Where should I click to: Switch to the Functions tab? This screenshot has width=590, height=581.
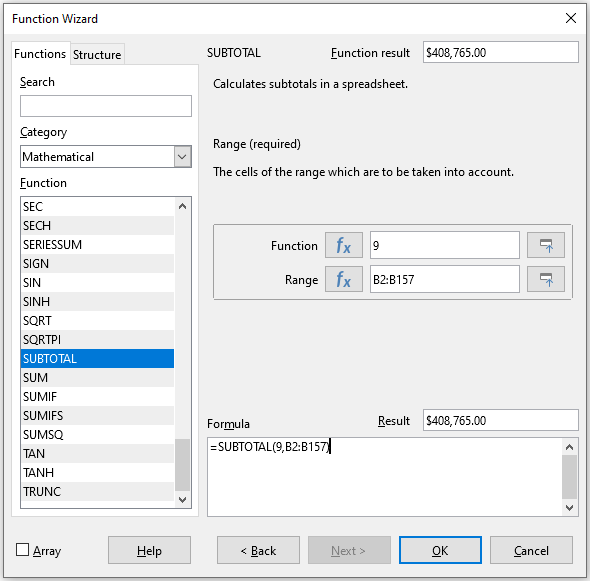pyautogui.click(x=40, y=54)
